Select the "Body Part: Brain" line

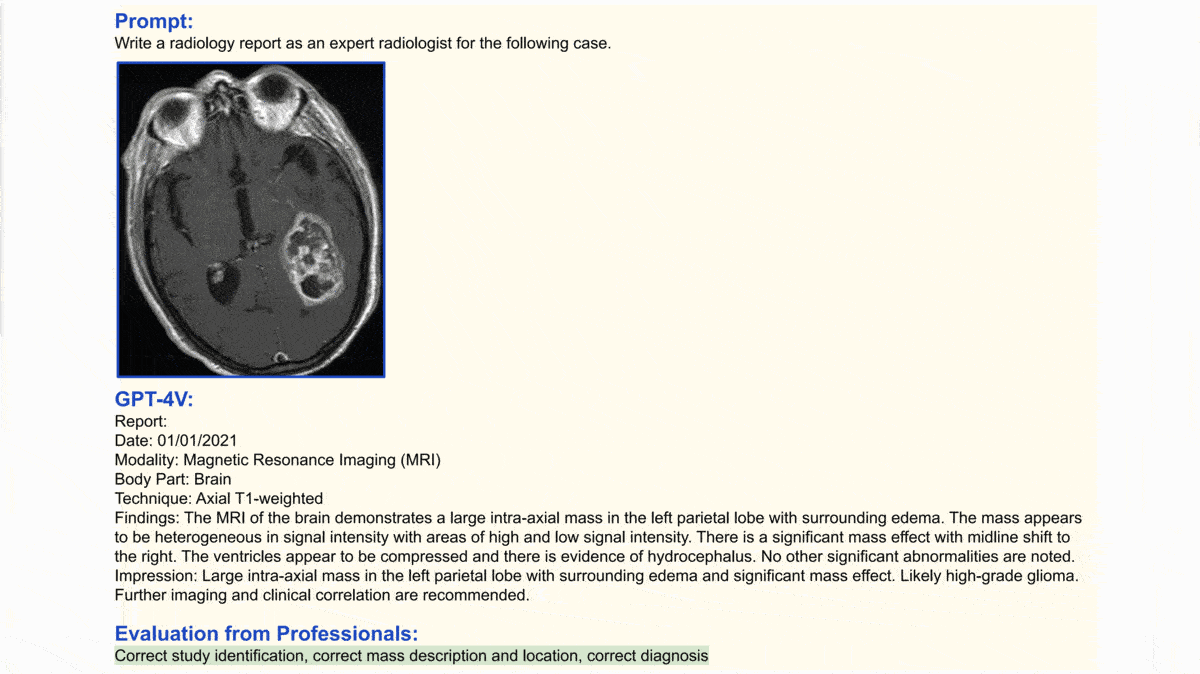tap(173, 479)
